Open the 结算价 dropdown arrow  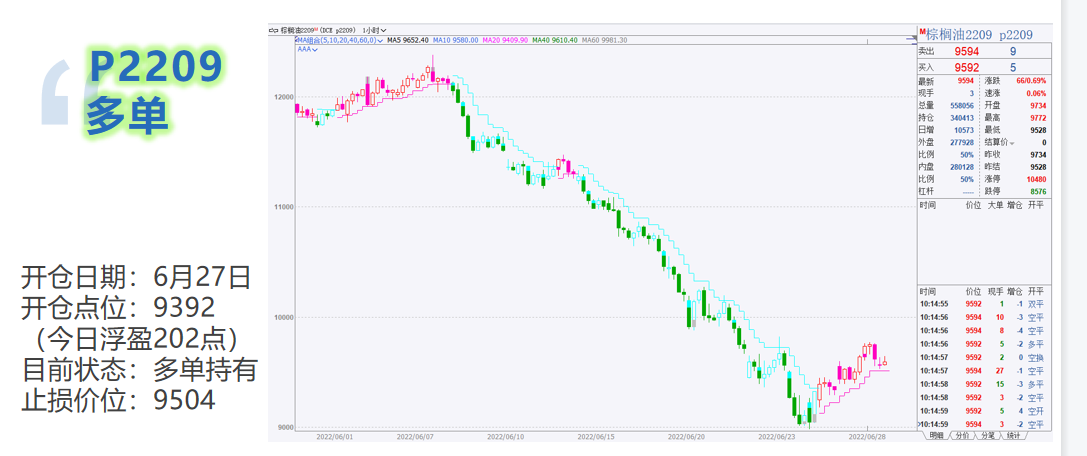point(1012,143)
